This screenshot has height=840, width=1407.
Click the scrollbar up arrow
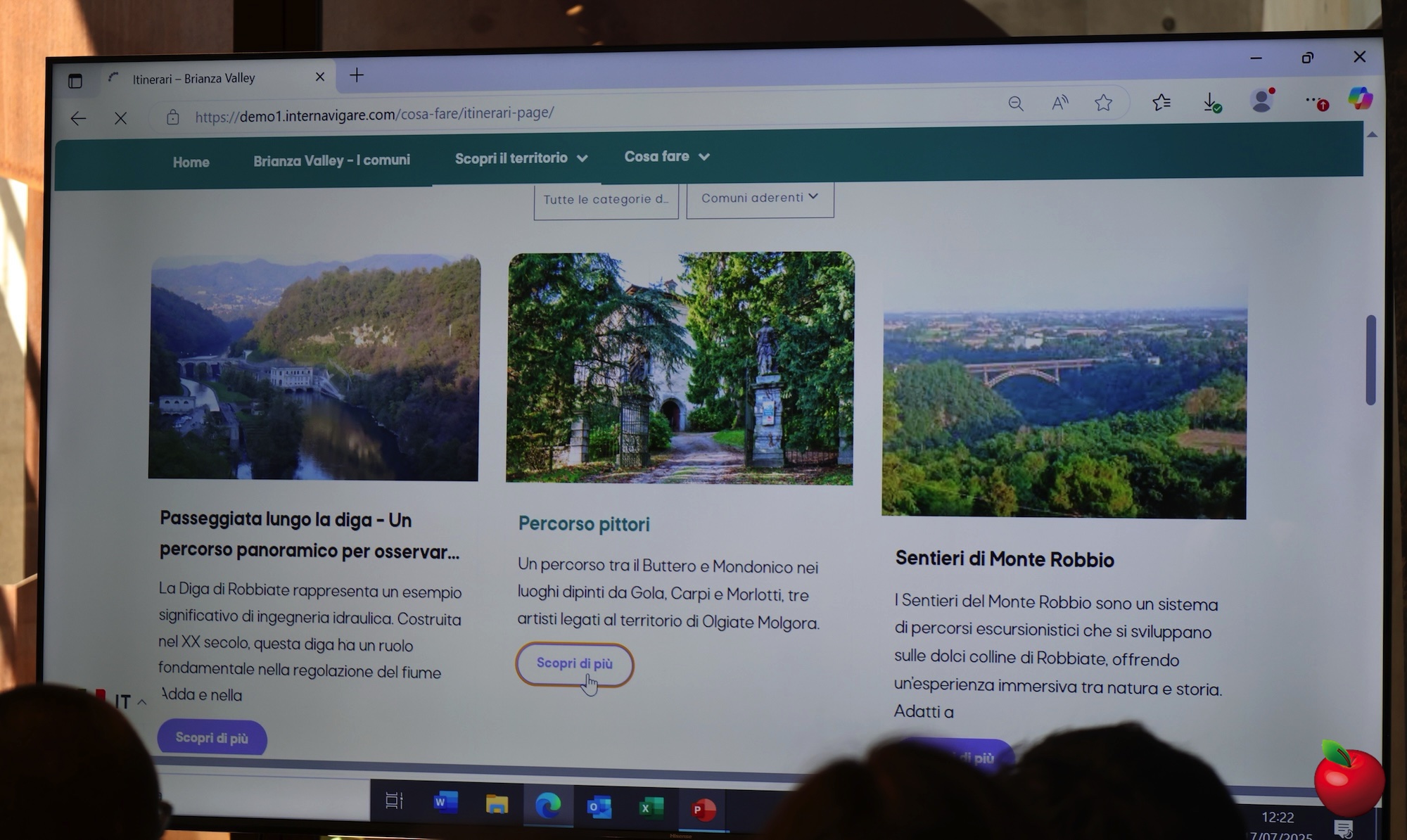(1372, 134)
